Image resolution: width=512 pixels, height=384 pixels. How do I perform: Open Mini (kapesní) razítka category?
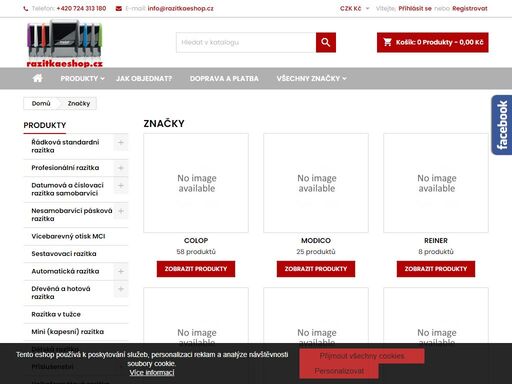pyautogui.click(x=68, y=332)
